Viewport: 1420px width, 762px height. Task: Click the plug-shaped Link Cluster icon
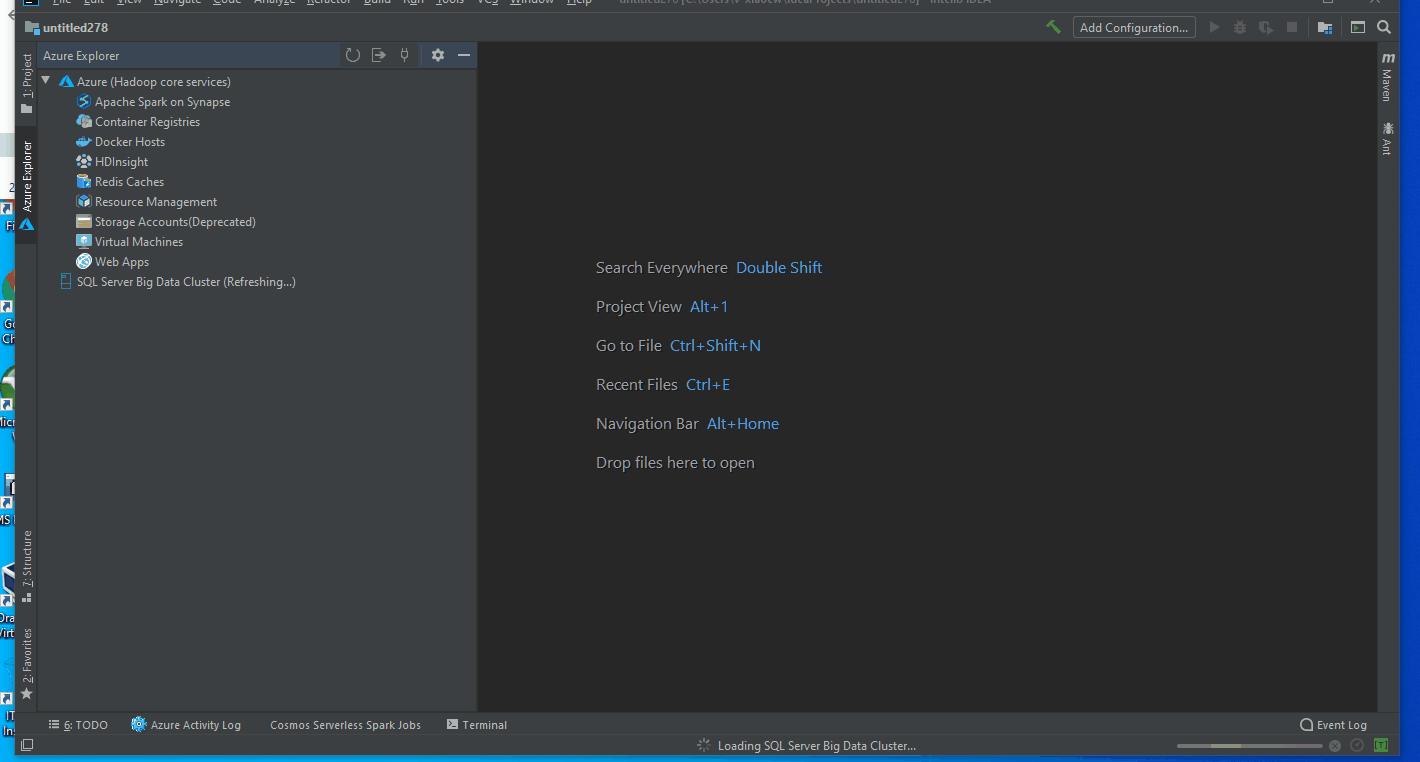[x=404, y=55]
